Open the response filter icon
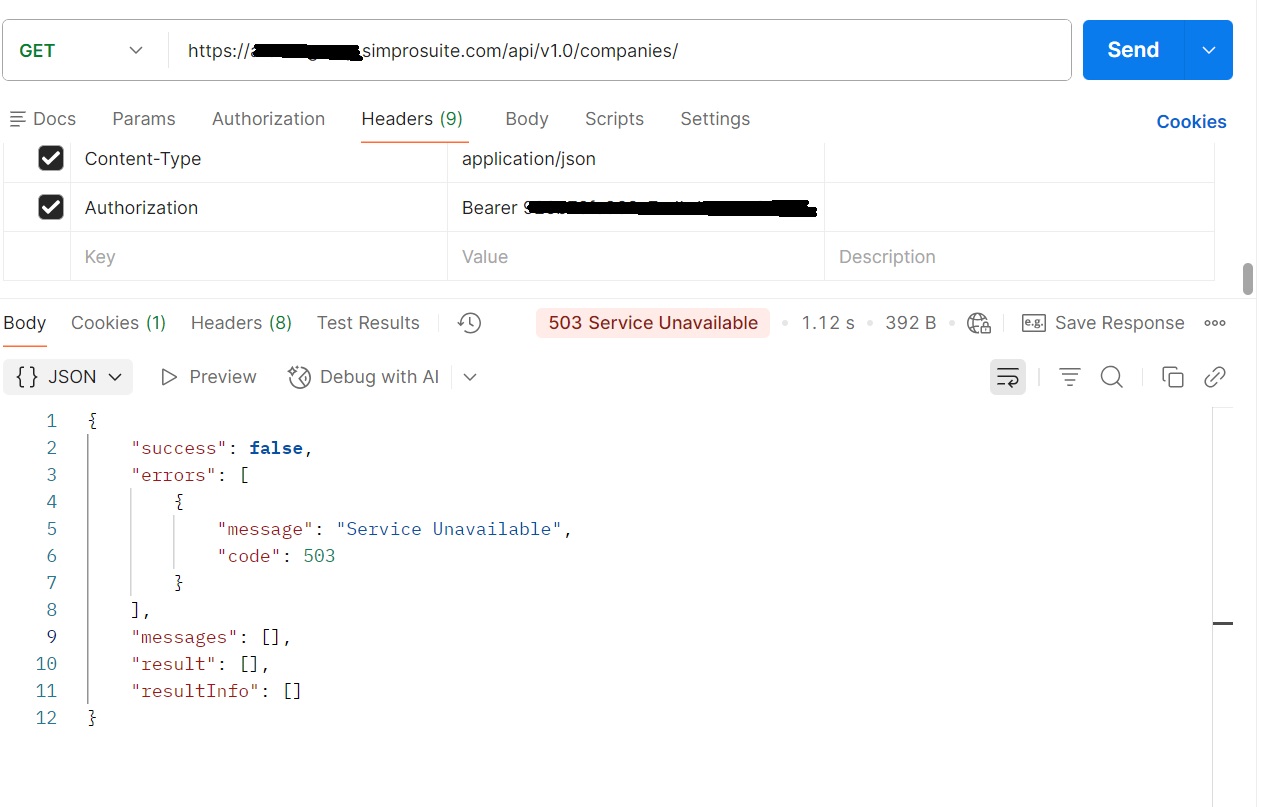 (x=1070, y=377)
